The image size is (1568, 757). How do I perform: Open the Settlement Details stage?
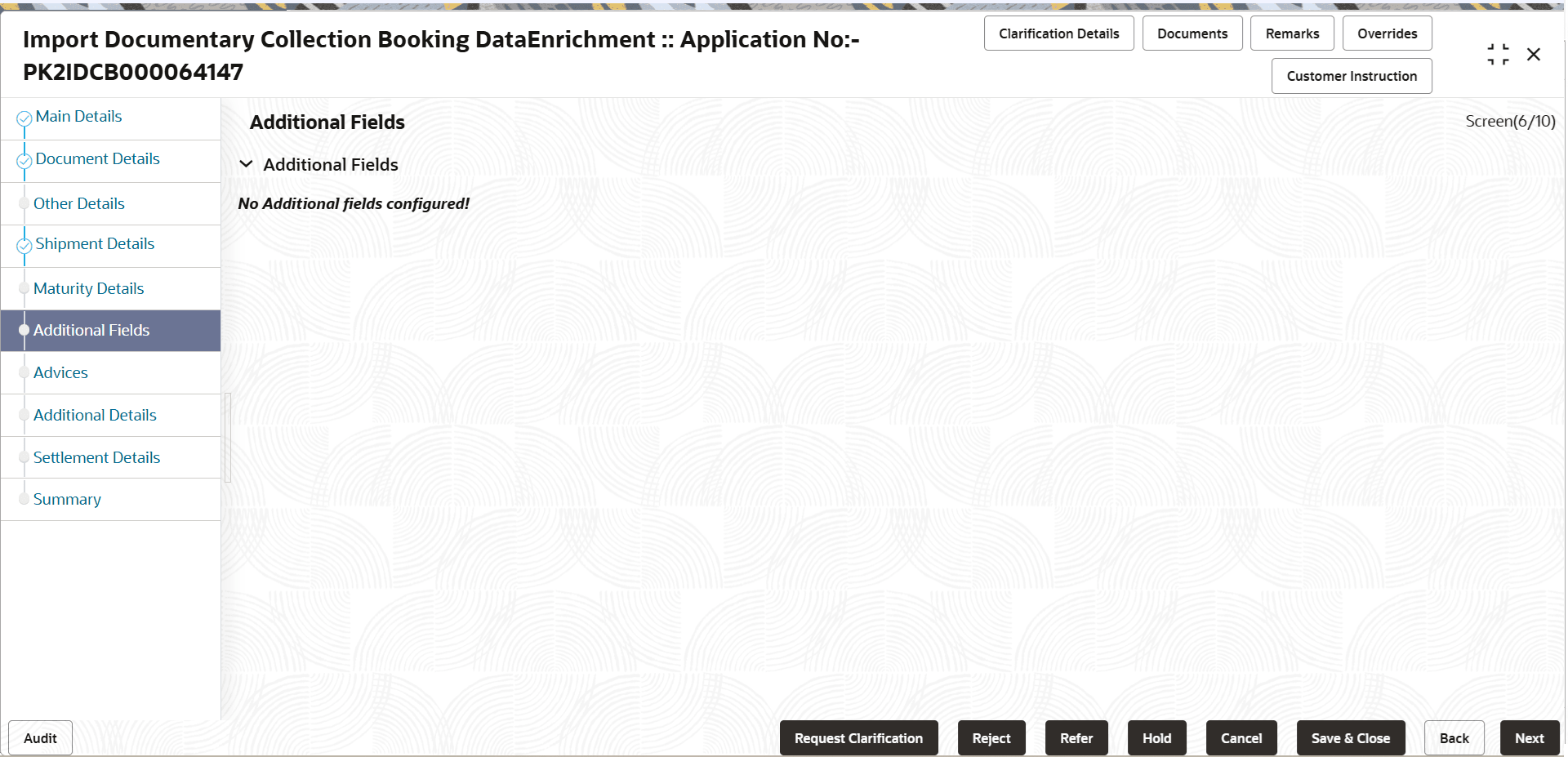97,457
